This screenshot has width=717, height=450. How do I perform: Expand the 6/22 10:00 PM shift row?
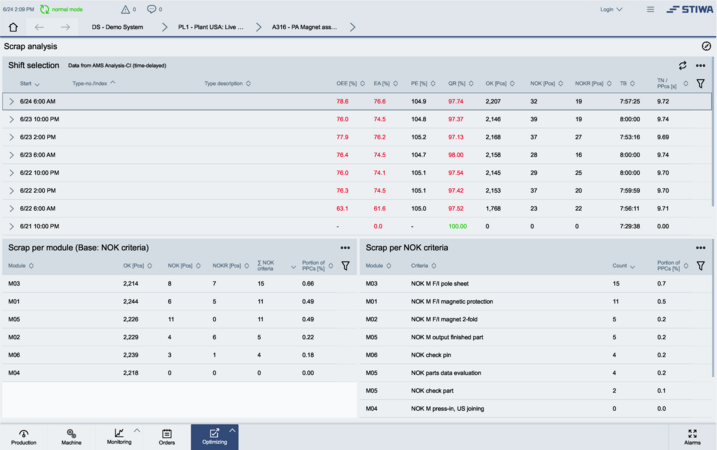tap(12, 173)
